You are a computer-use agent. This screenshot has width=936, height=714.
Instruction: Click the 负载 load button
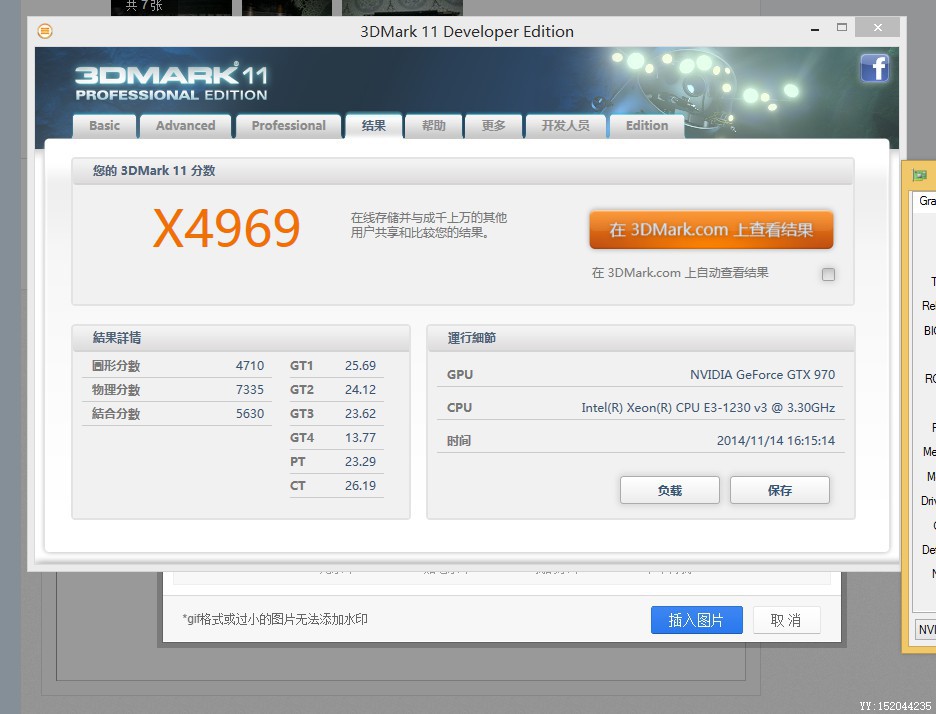pyautogui.click(x=670, y=490)
